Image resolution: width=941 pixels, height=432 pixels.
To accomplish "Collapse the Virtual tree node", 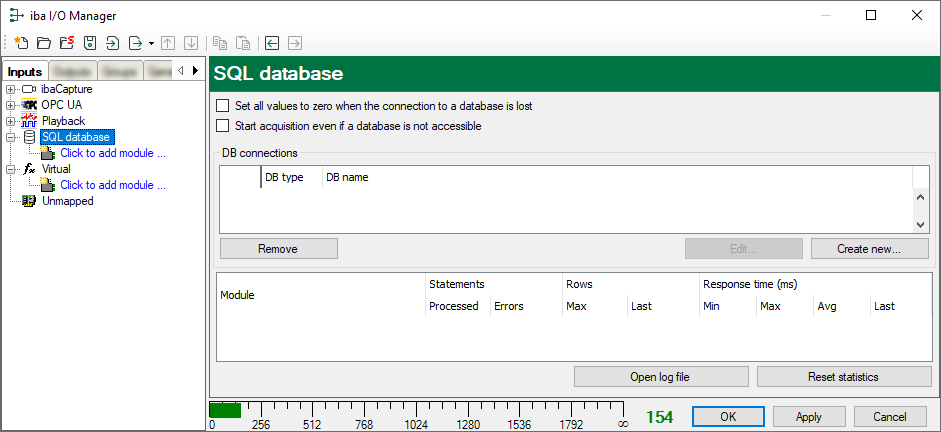I will [x=10, y=169].
